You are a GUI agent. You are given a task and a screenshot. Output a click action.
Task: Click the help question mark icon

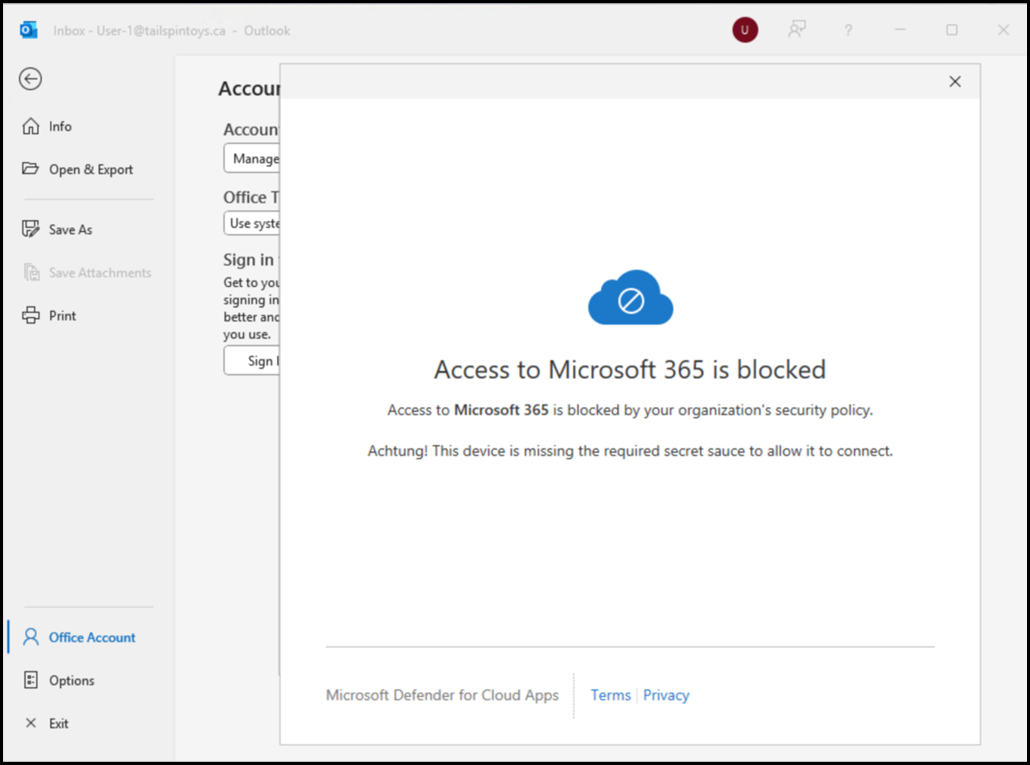(848, 30)
